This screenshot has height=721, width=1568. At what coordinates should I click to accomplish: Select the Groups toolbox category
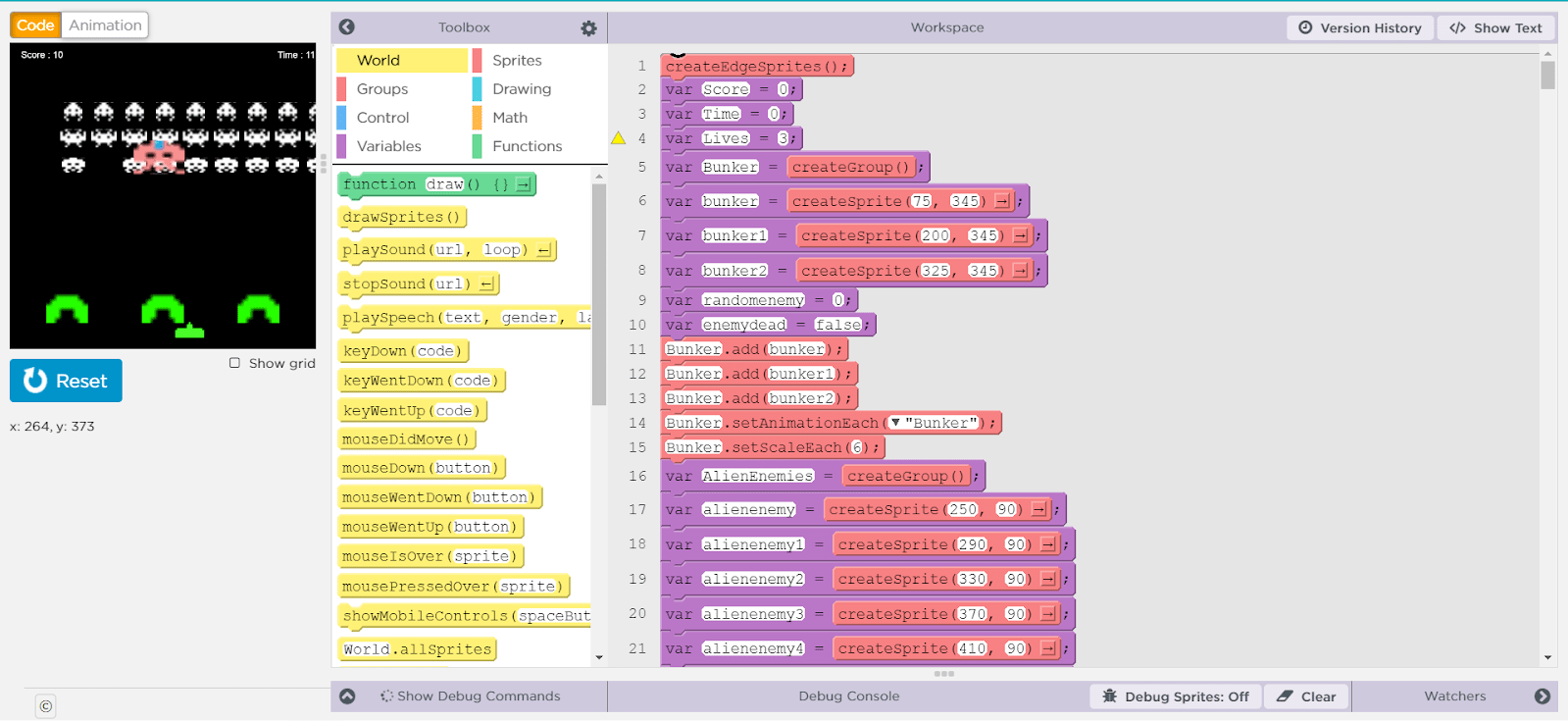tap(402, 88)
